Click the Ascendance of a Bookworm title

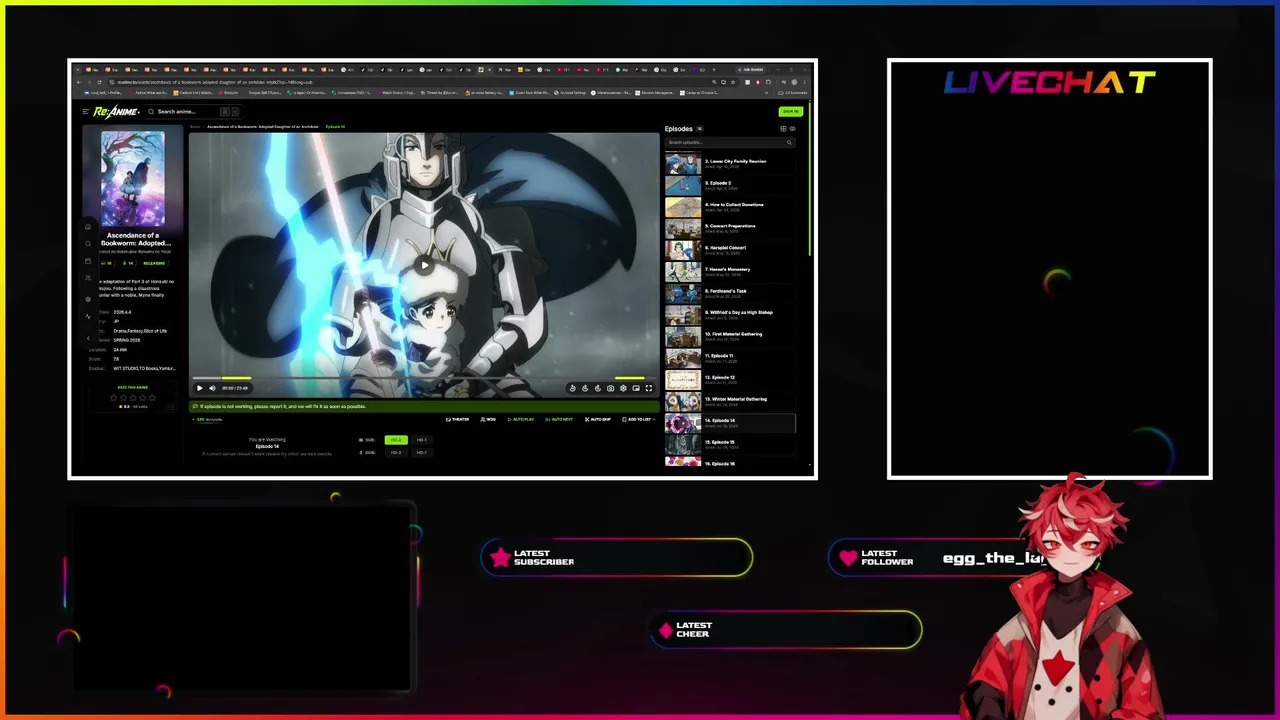[x=136, y=239]
